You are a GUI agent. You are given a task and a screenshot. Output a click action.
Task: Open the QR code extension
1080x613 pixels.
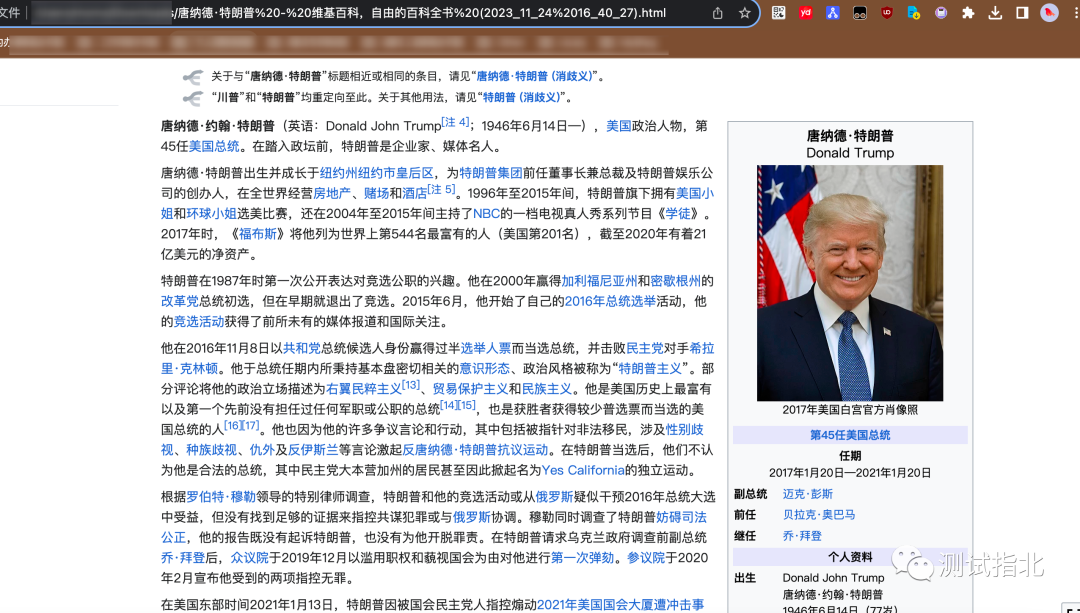[779, 13]
